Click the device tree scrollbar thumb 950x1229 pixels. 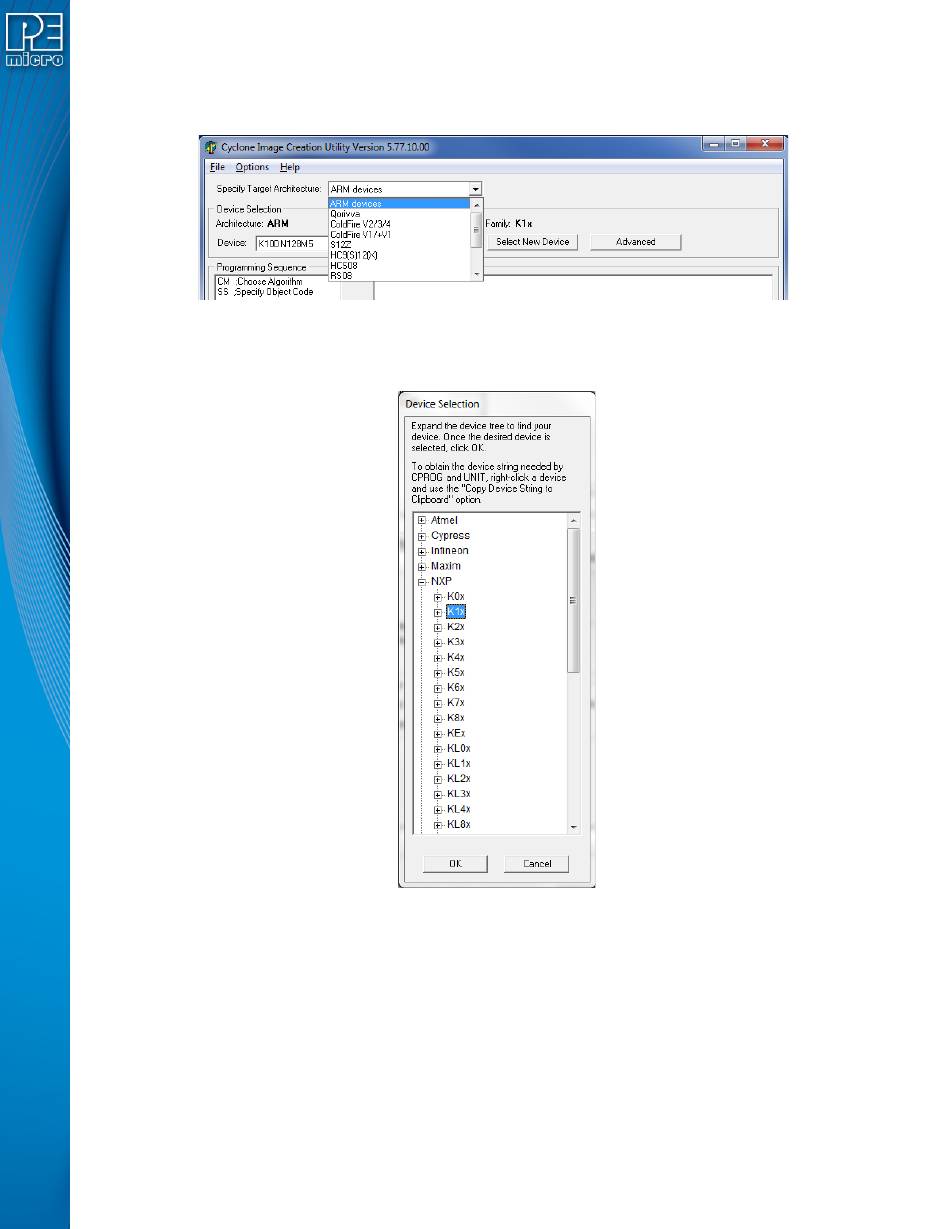pyautogui.click(x=573, y=600)
